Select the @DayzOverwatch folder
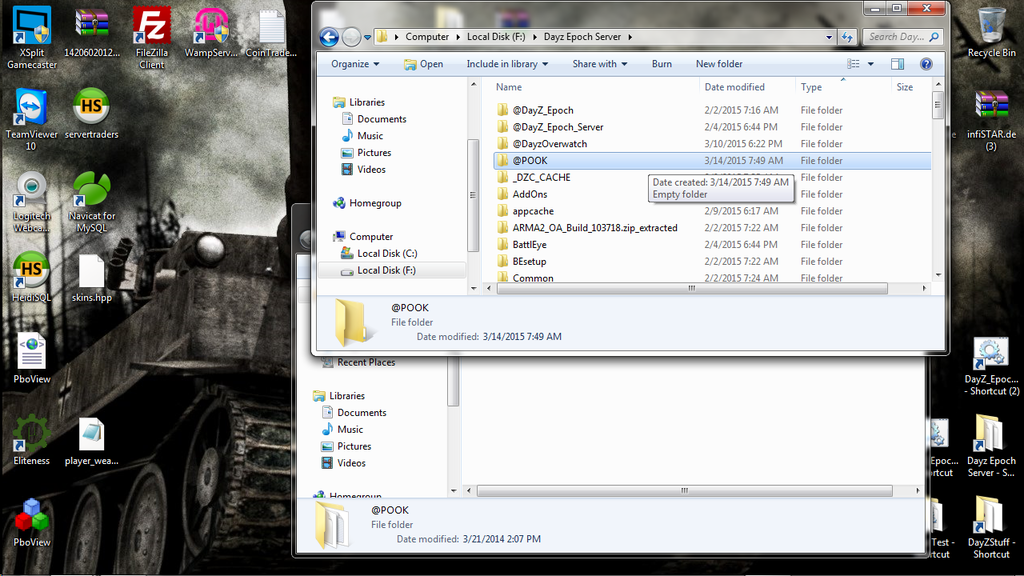1024x576 pixels. coord(550,143)
